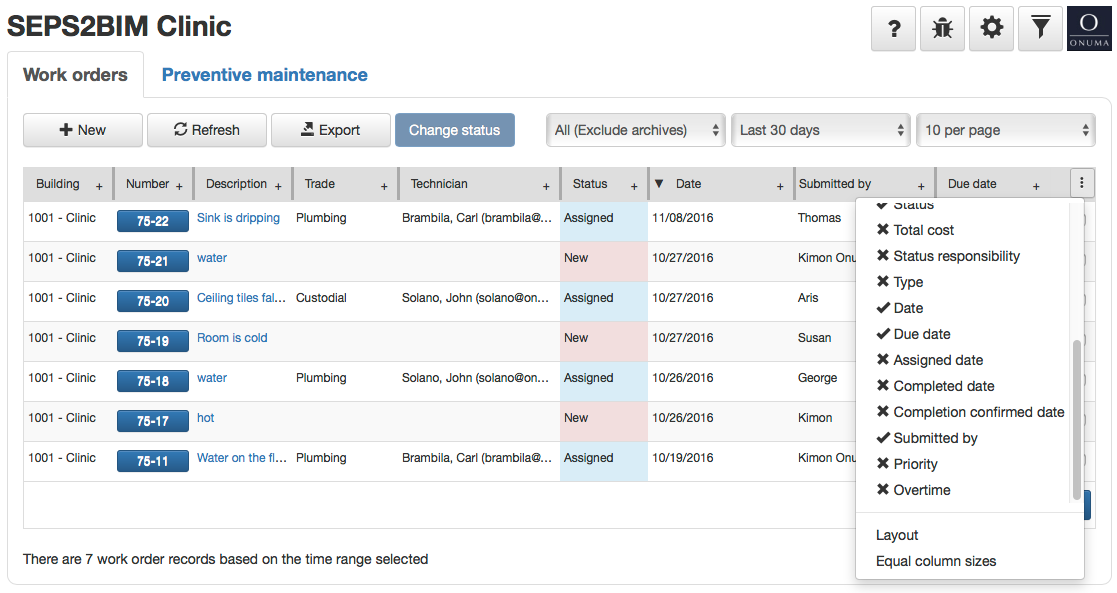This screenshot has height=593, width=1117.
Task: Switch to Preventive maintenance tab
Action: (x=265, y=75)
